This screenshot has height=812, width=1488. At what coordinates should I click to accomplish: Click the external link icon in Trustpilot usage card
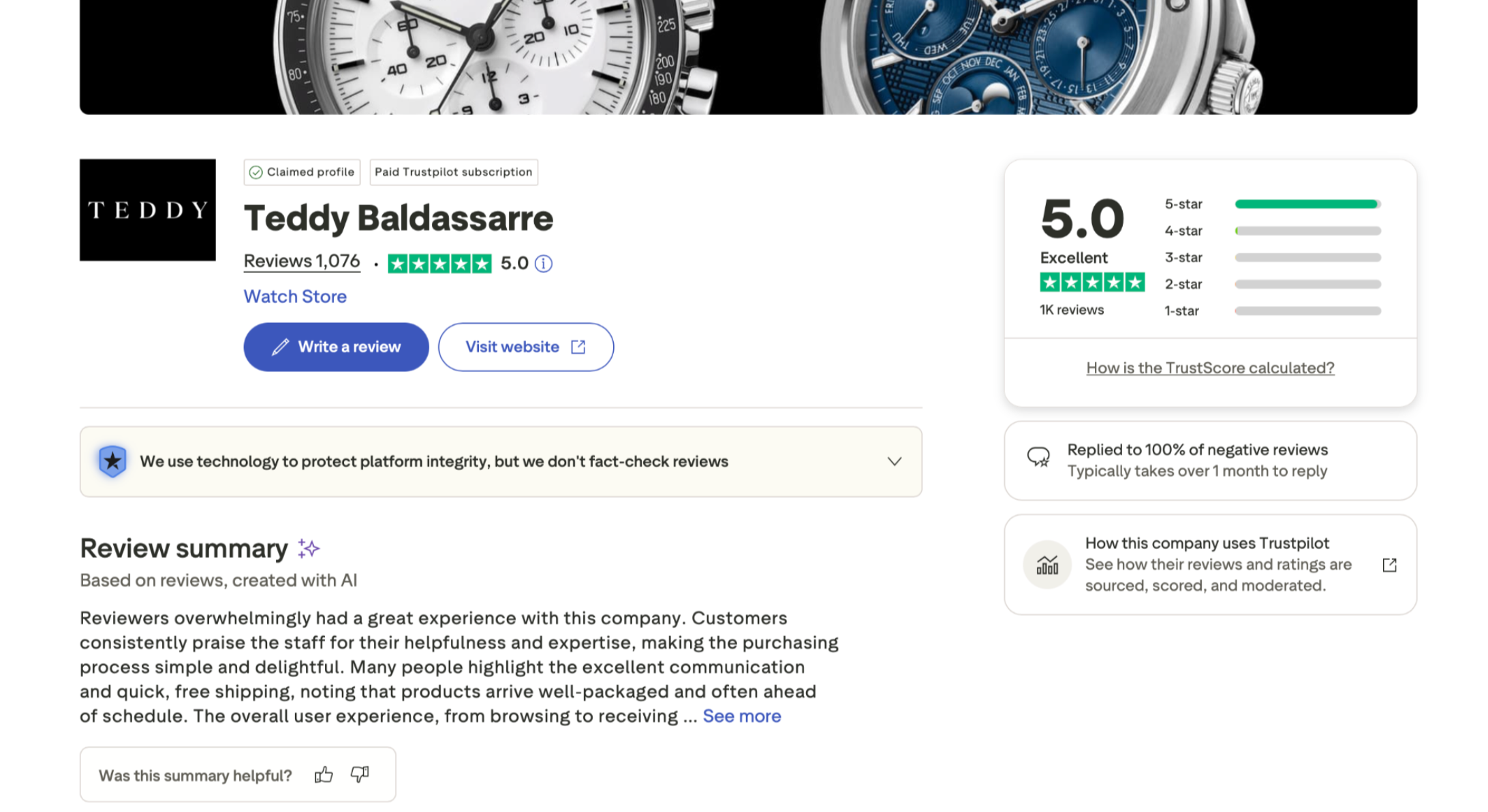1389,565
